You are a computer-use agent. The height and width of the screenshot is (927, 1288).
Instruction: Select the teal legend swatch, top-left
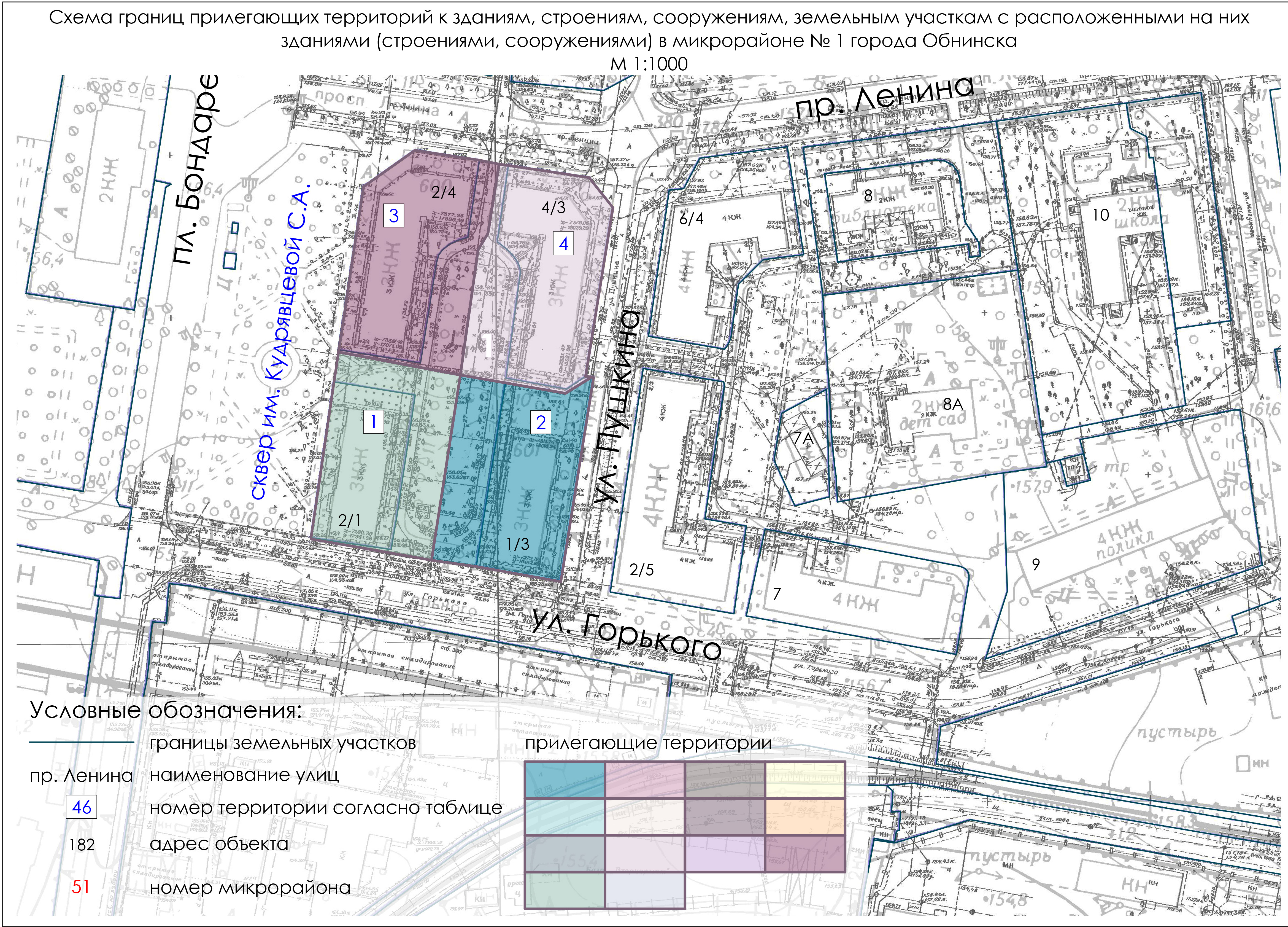click(565, 779)
